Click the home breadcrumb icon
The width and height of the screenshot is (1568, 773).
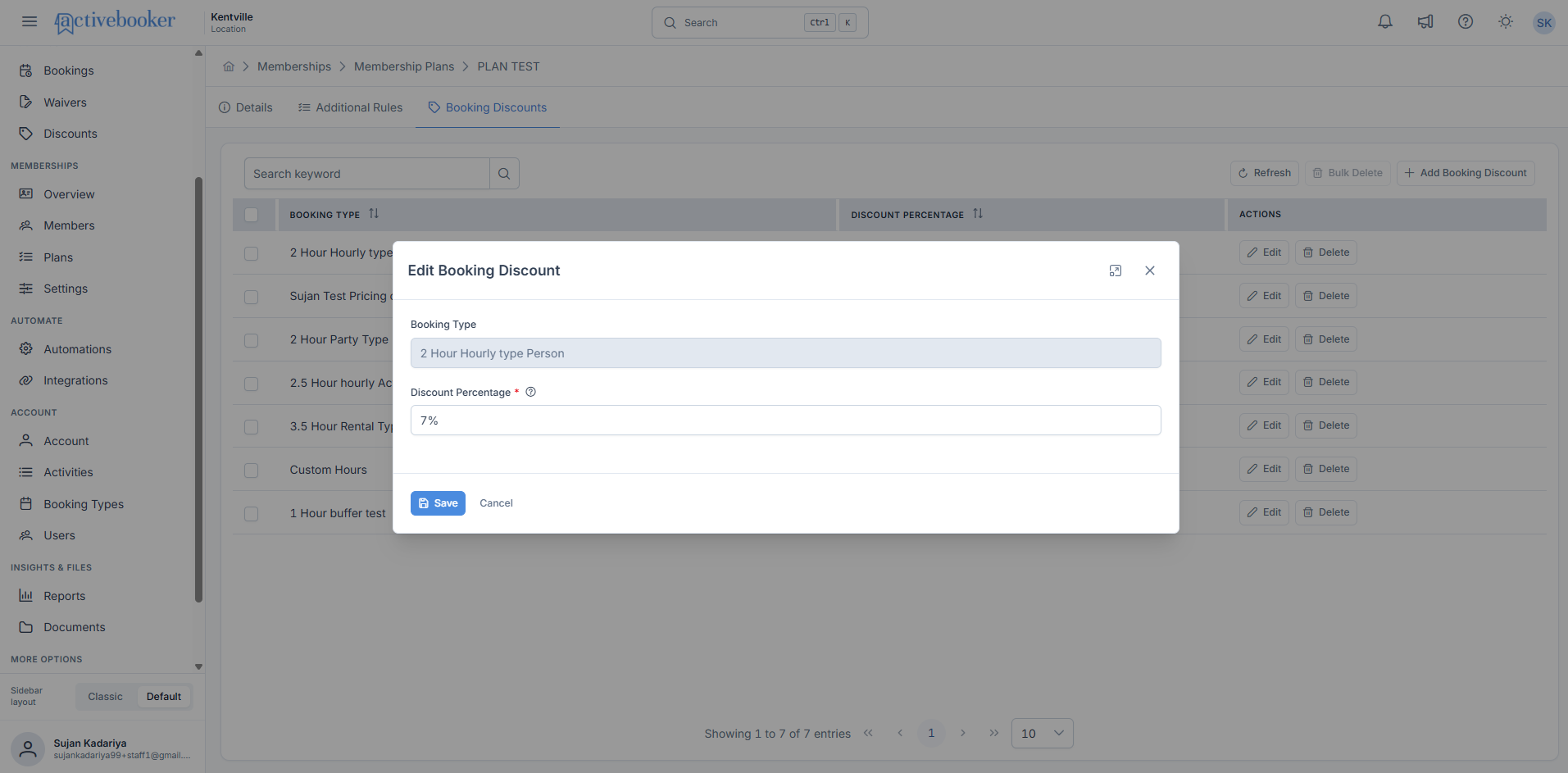pos(229,66)
